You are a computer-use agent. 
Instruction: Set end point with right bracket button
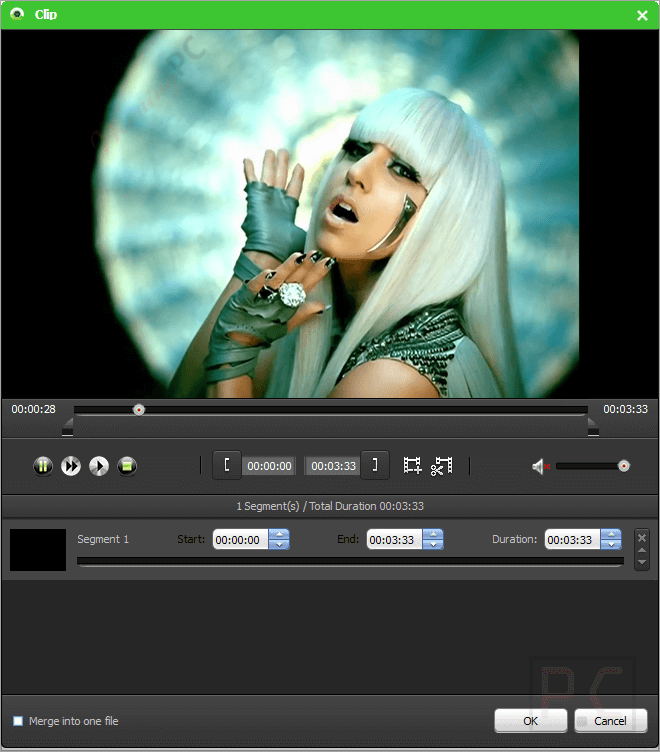375,465
